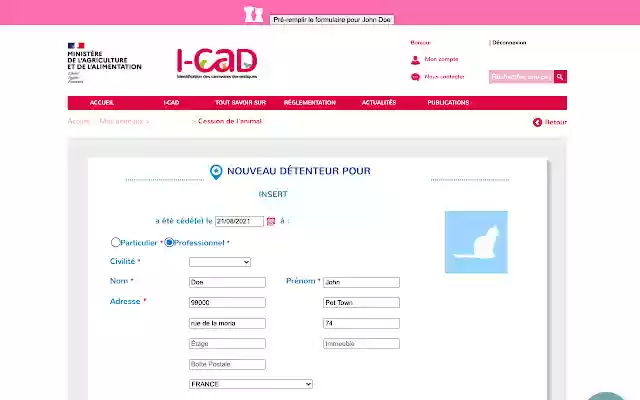The width and height of the screenshot is (640, 400).
Task: Click the Ministère de l'Agriculture logo
Action: [104, 62]
